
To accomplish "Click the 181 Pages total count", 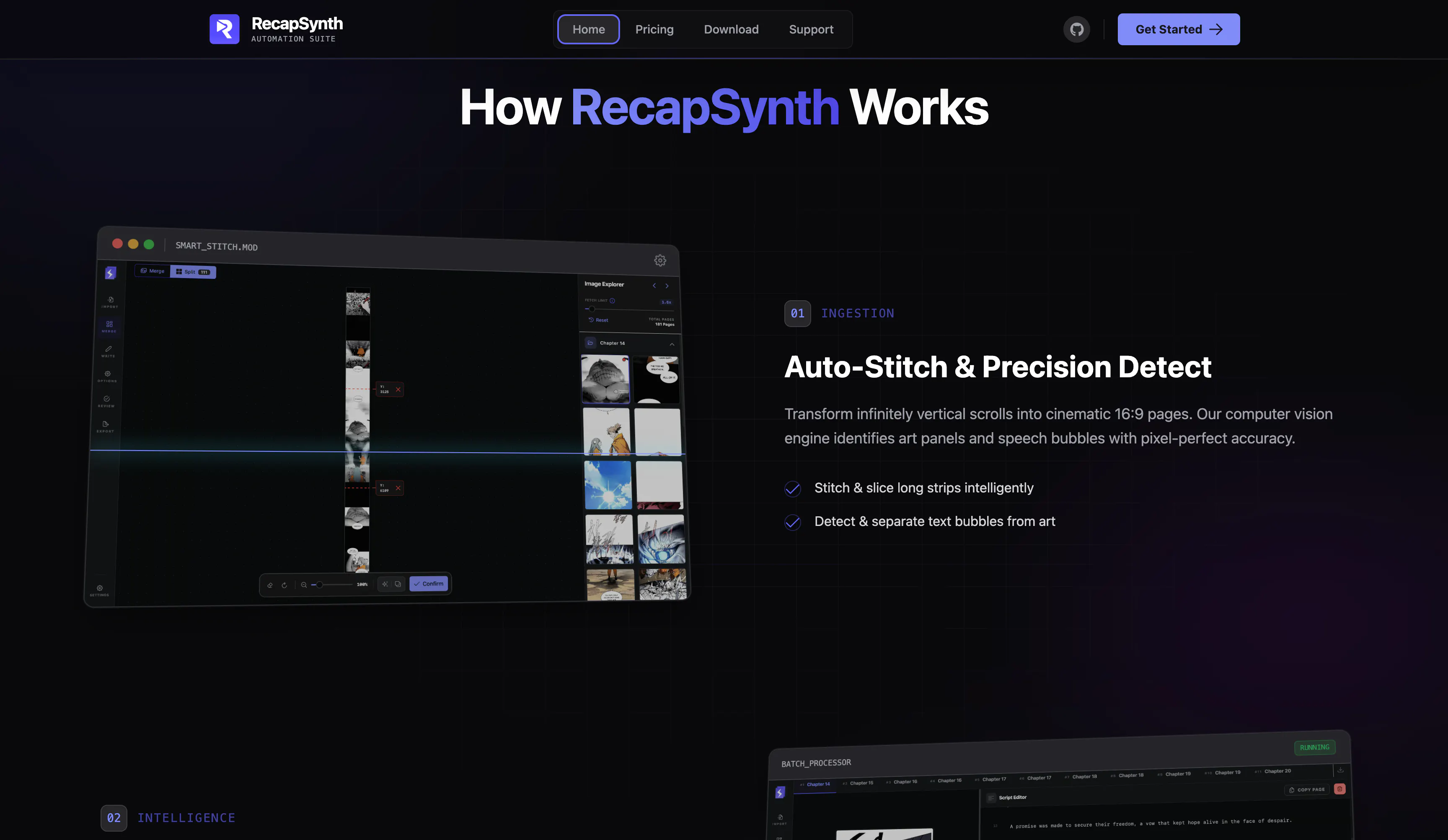I will 665,325.
